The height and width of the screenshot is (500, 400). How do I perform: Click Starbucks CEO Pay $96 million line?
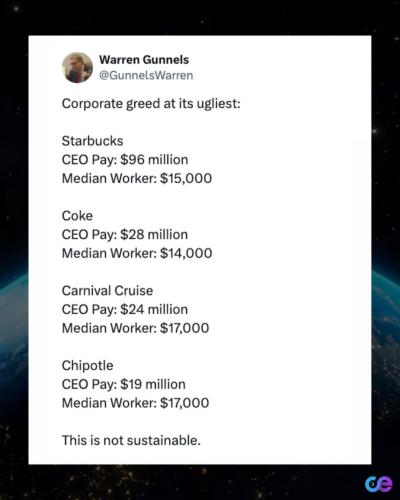(x=125, y=160)
